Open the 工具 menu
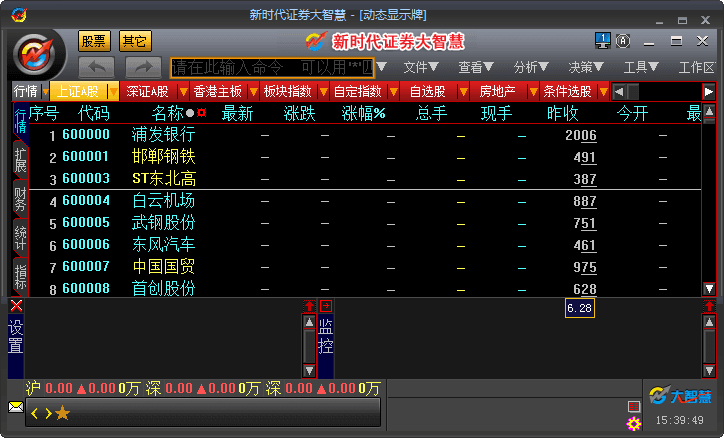 click(641, 67)
